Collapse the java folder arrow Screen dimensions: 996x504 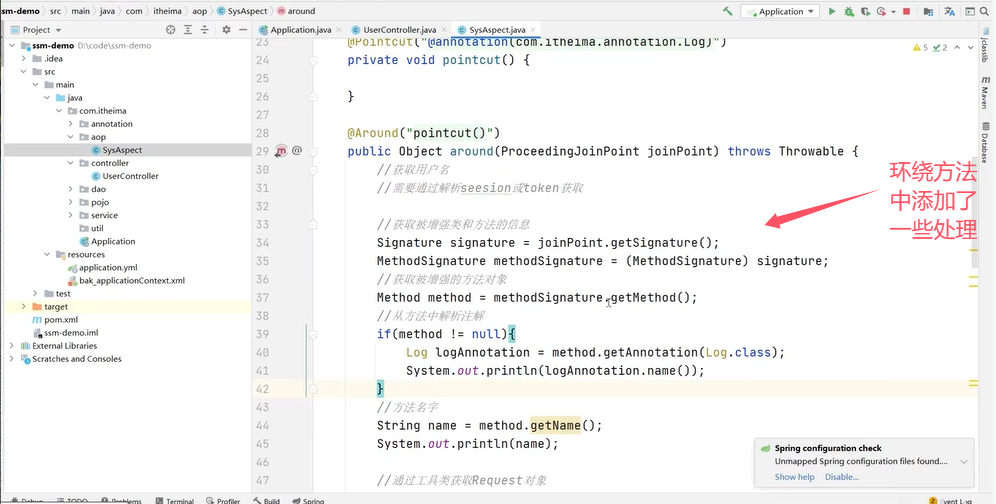(48, 98)
